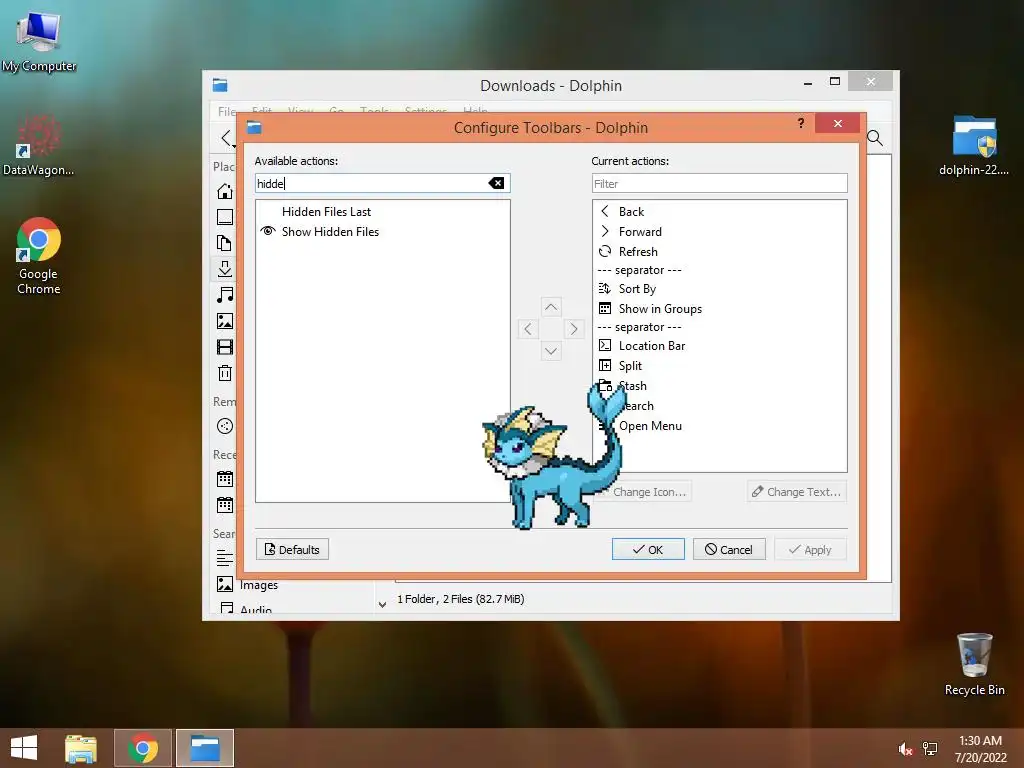
Task: Confirm with the OK button
Action: tap(648, 549)
